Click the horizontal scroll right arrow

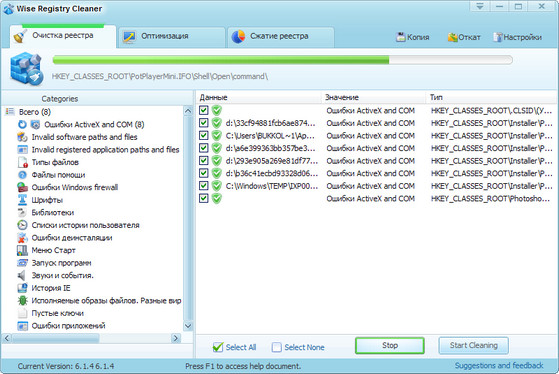coord(176,338)
